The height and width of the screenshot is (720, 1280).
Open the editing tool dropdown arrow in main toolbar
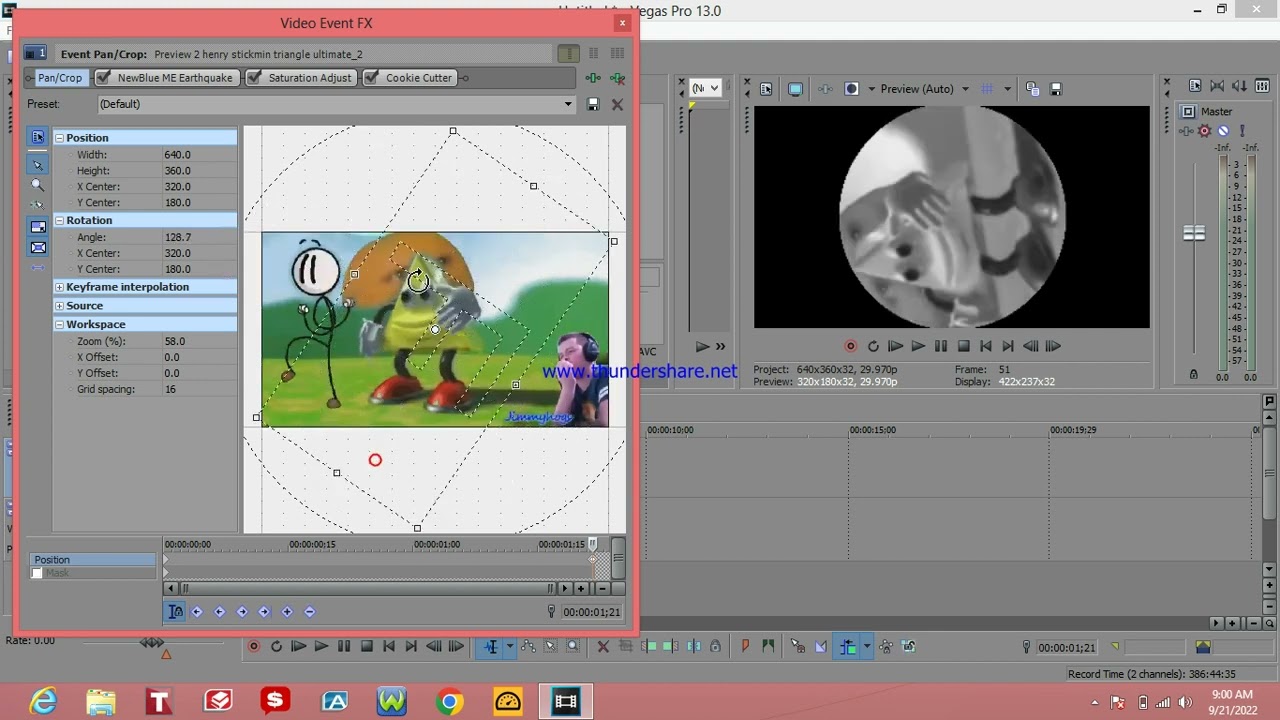pos(510,647)
